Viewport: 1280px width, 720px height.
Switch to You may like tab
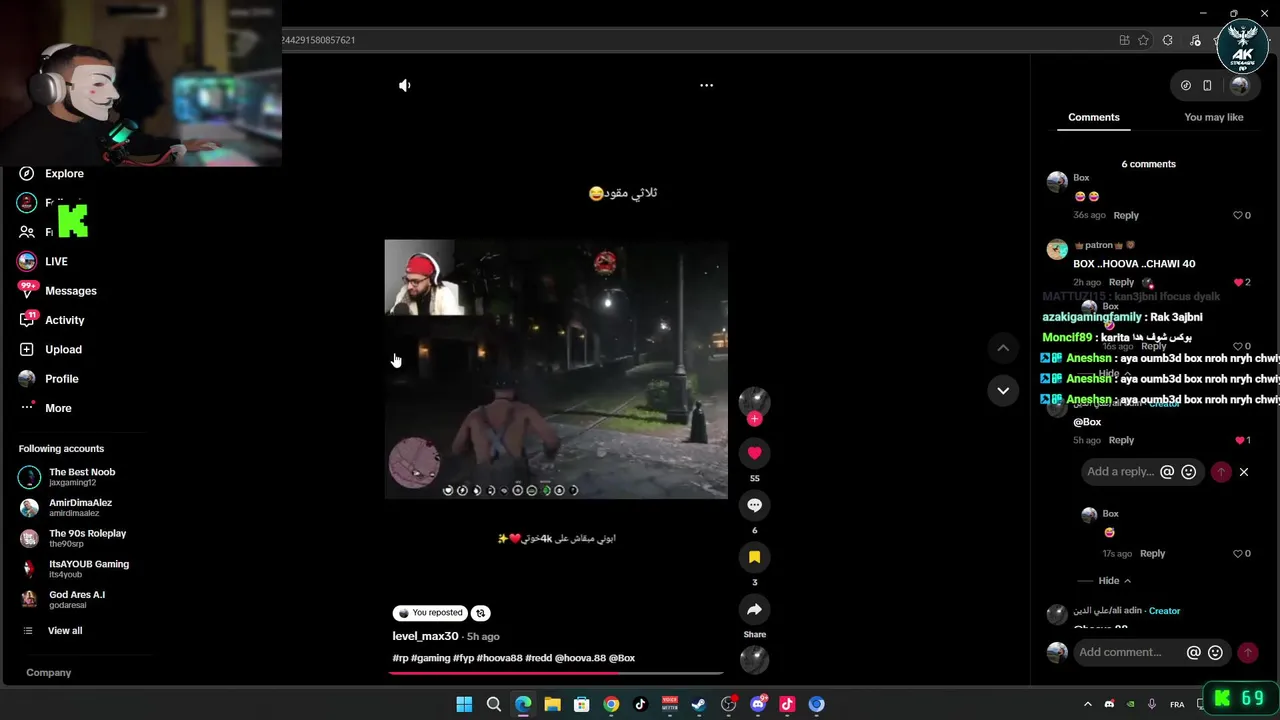coord(1214,117)
